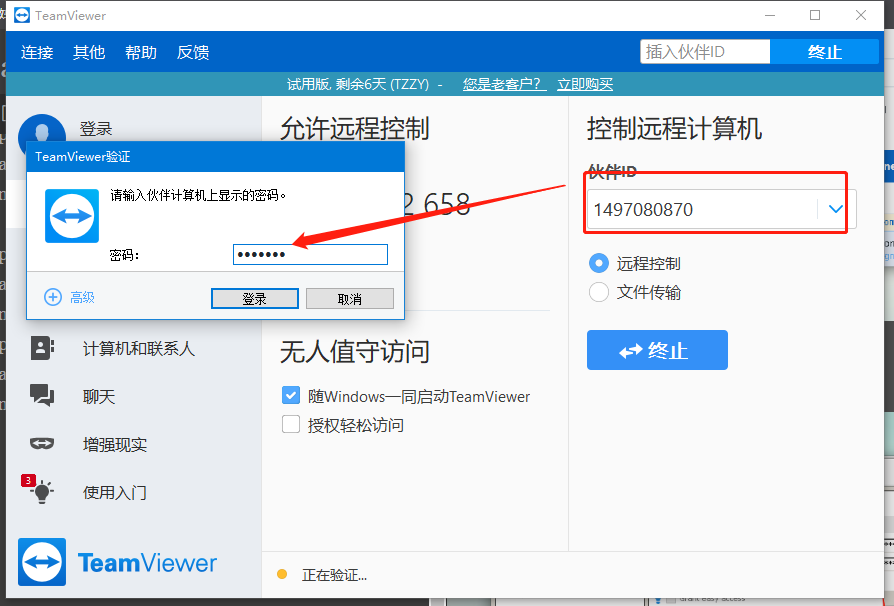894x606 pixels.
Task: Click the TeamViewer logo in the dialog
Action: 72,216
